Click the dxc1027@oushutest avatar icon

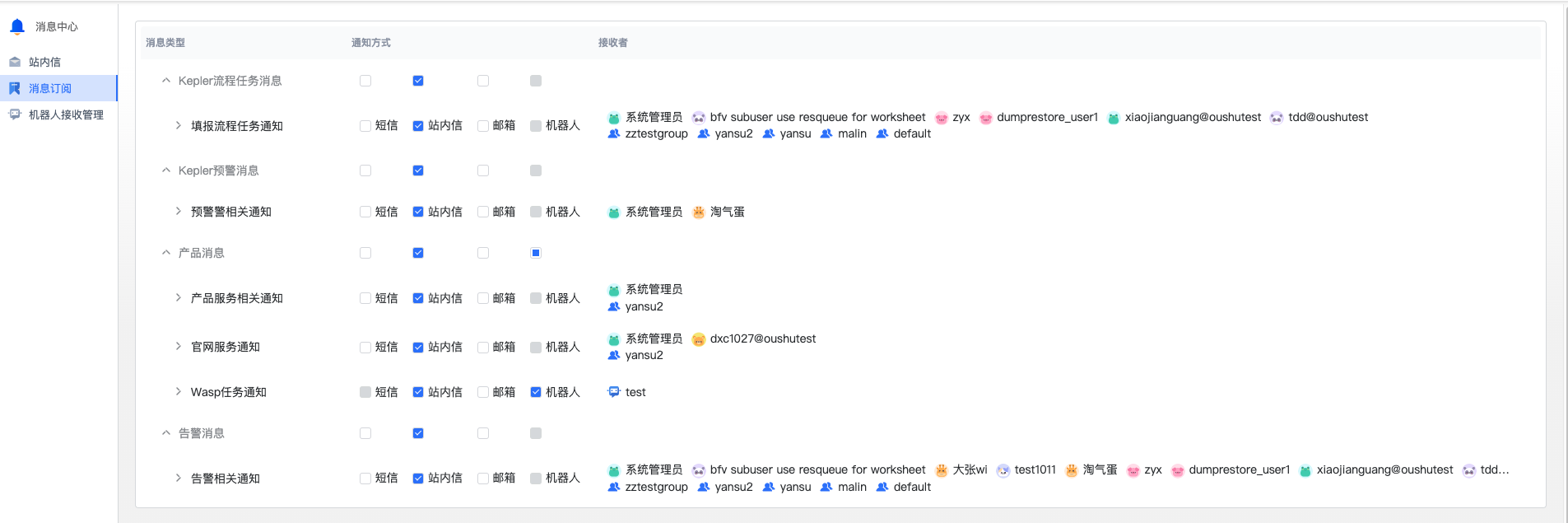click(x=699, y=339)
